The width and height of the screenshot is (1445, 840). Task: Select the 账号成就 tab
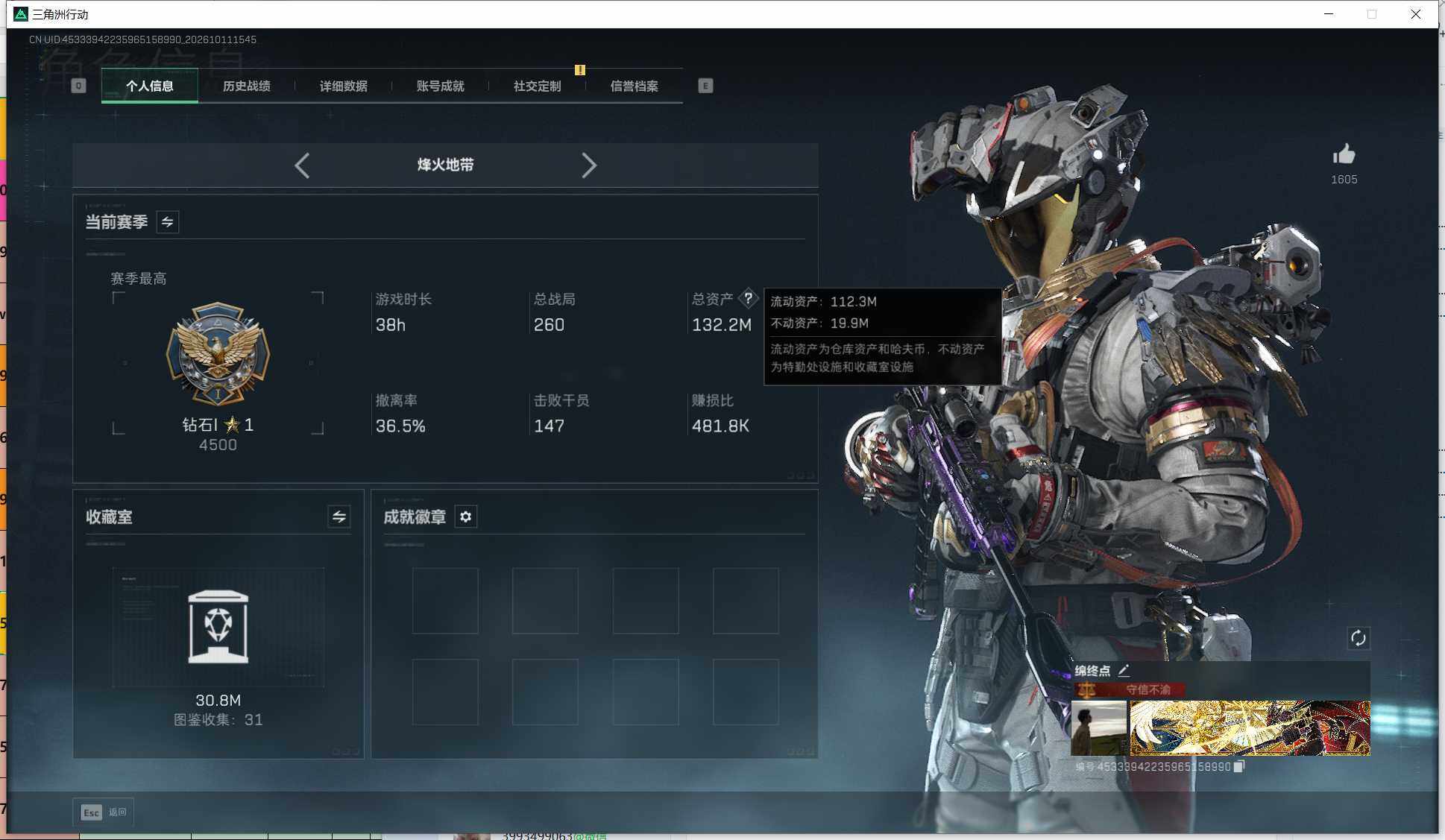pos(440,86)
